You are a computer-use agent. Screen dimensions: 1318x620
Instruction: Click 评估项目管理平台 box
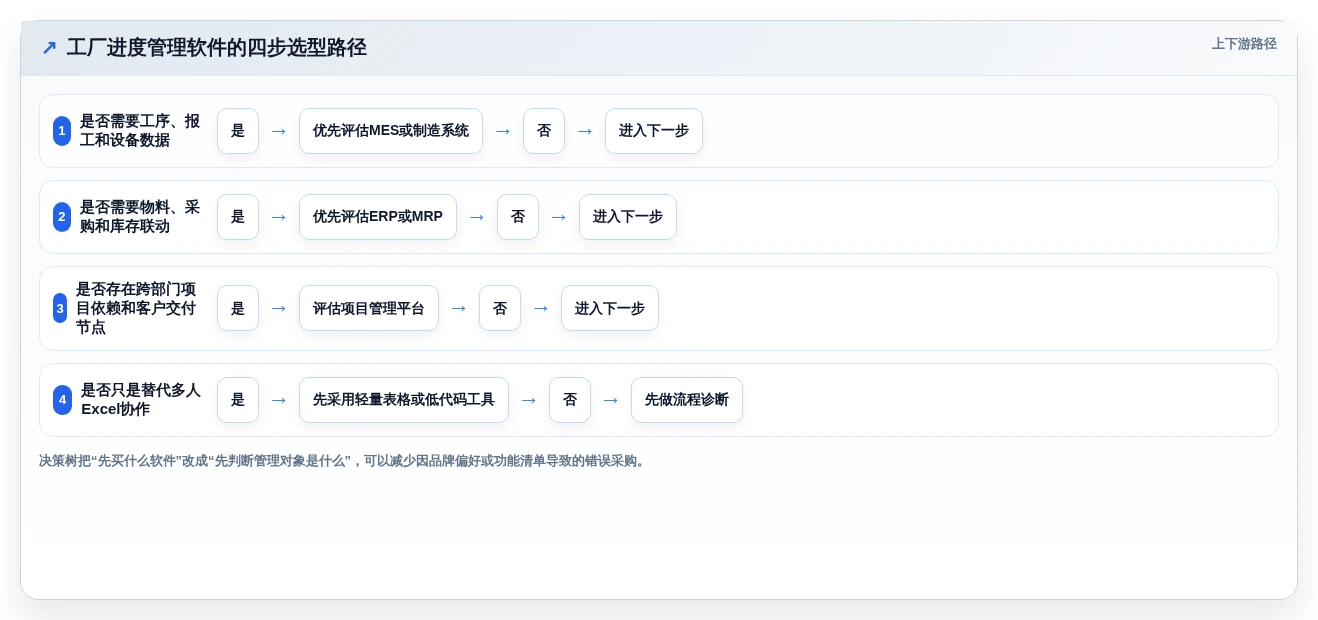(369, 308)
